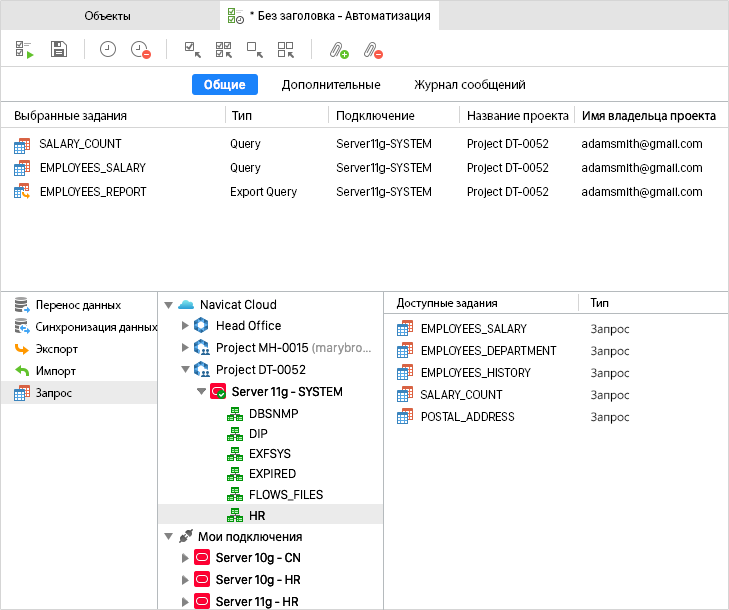Pick POSTAL_ADDRESS from available jobs
Image resolution: width=729 pixels, height=610 pixels.
click(x=467, y=417)
